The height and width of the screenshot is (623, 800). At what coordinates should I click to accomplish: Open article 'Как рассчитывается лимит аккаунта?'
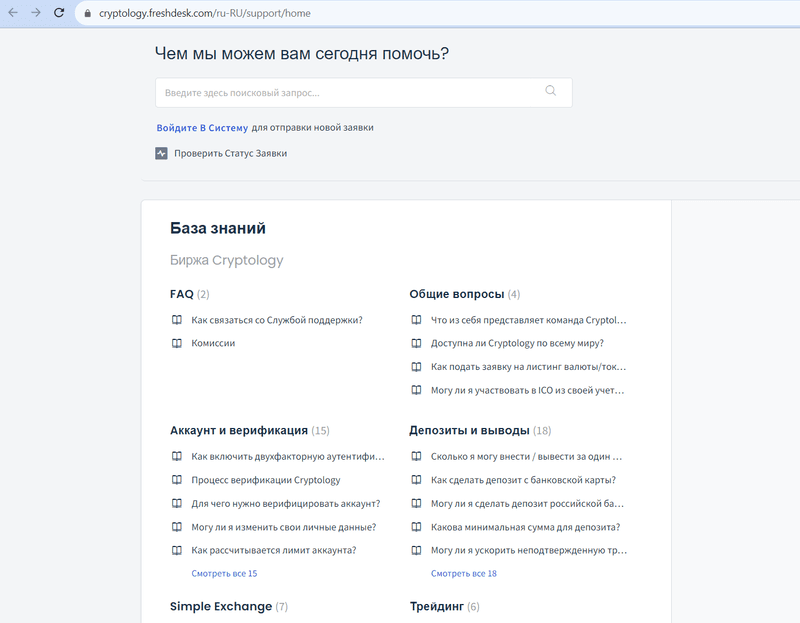click(x=274, y=551)
